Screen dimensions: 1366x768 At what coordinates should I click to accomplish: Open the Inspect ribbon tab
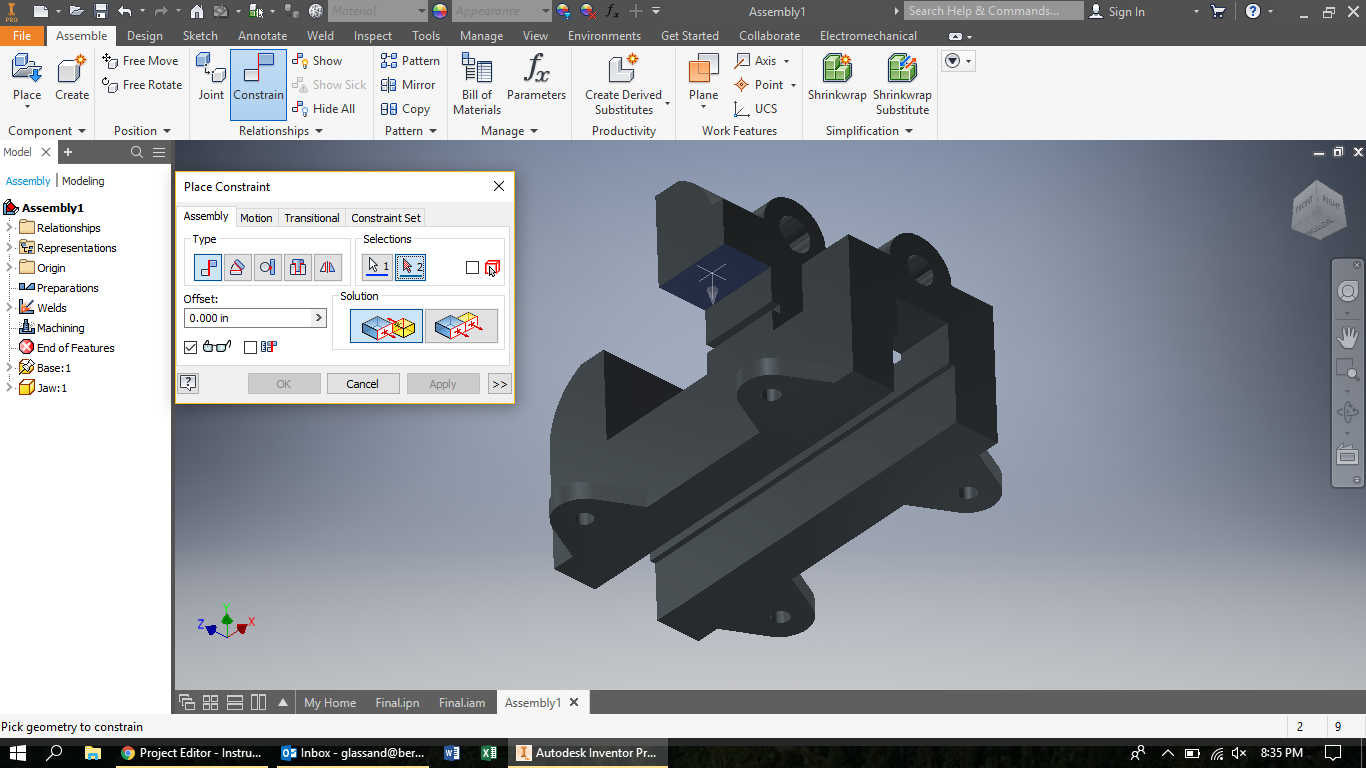[x=373, y=36]
